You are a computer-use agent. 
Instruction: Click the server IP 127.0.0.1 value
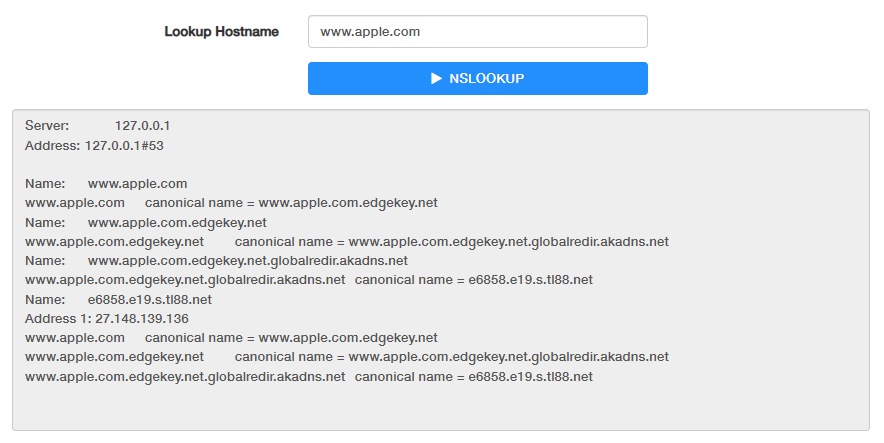pos(142,126)
